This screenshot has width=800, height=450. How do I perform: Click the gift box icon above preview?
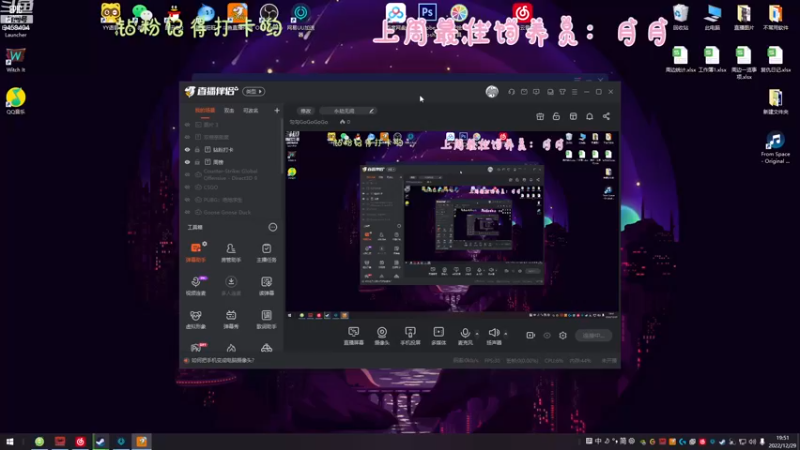540,116
